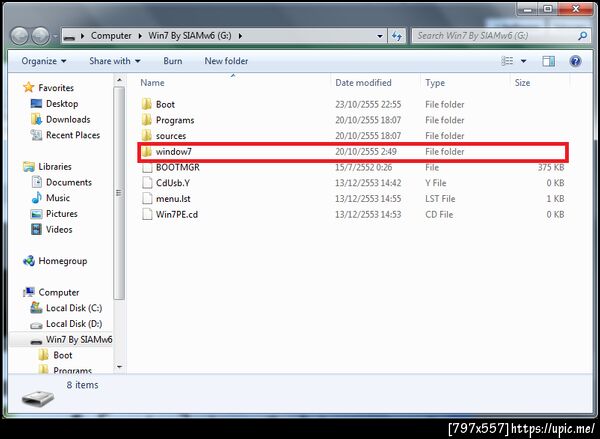
Task: Select the BOOTMGR file name
Action: coord(178,167)
